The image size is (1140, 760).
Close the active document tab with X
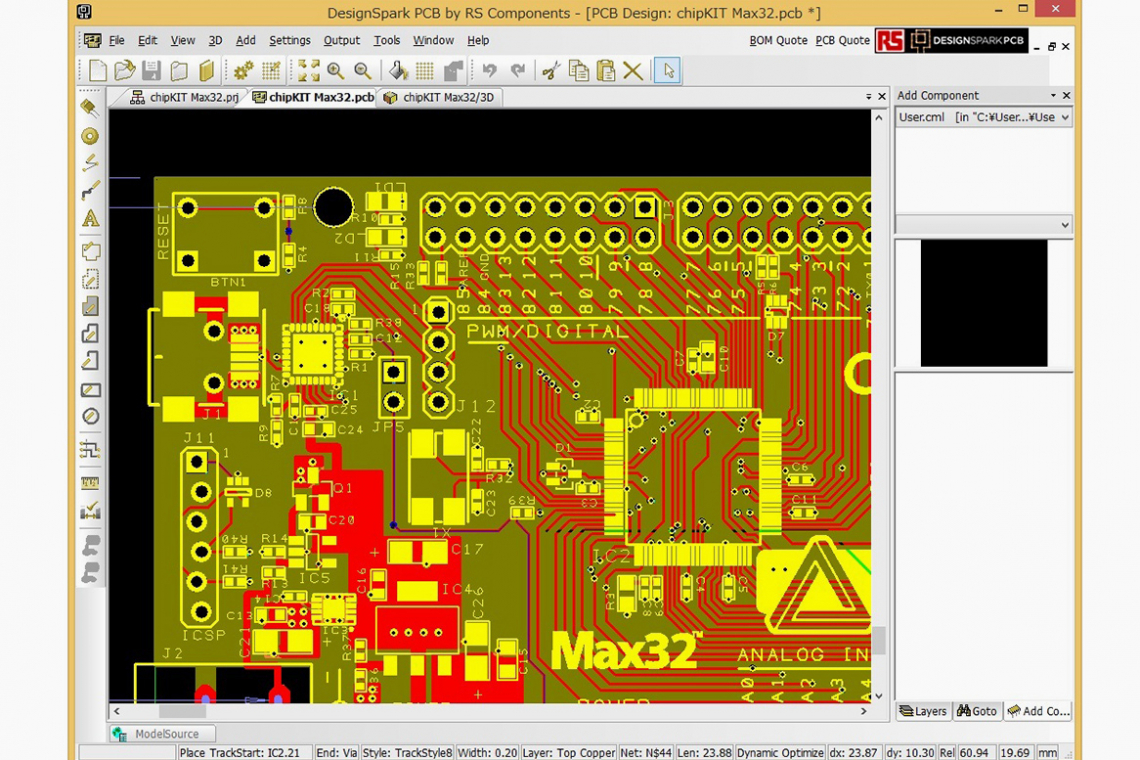882,97
